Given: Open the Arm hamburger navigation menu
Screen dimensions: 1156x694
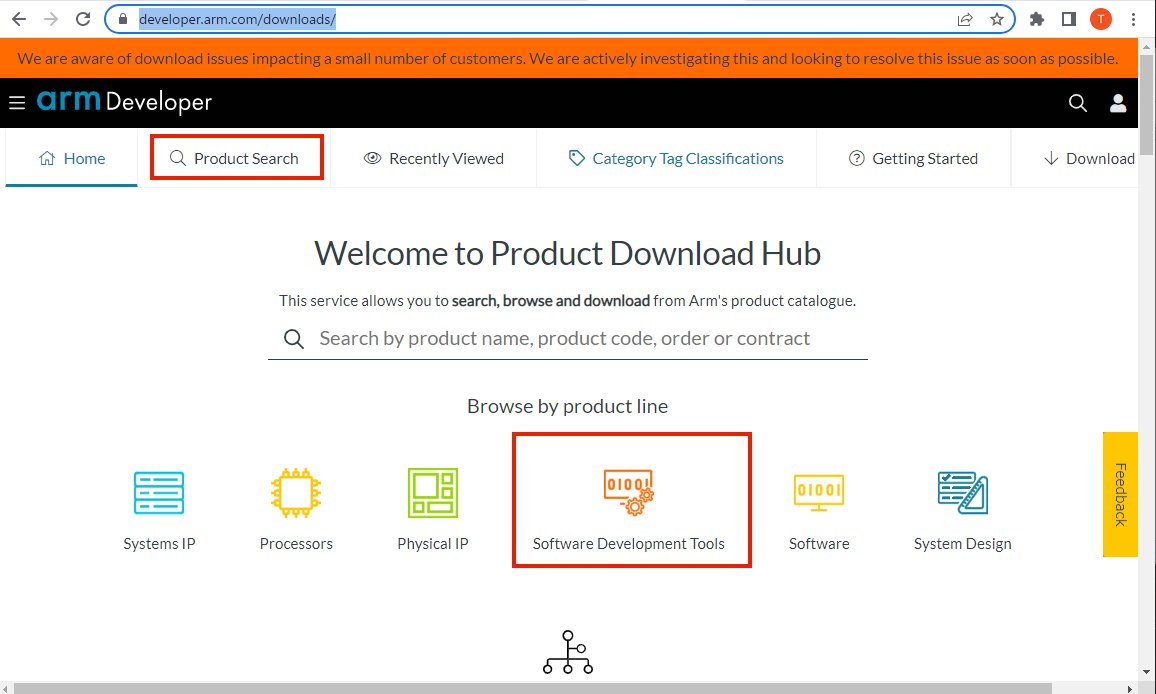Looking at the screenshot, I should pyautogui.click(x=17, y=103).
